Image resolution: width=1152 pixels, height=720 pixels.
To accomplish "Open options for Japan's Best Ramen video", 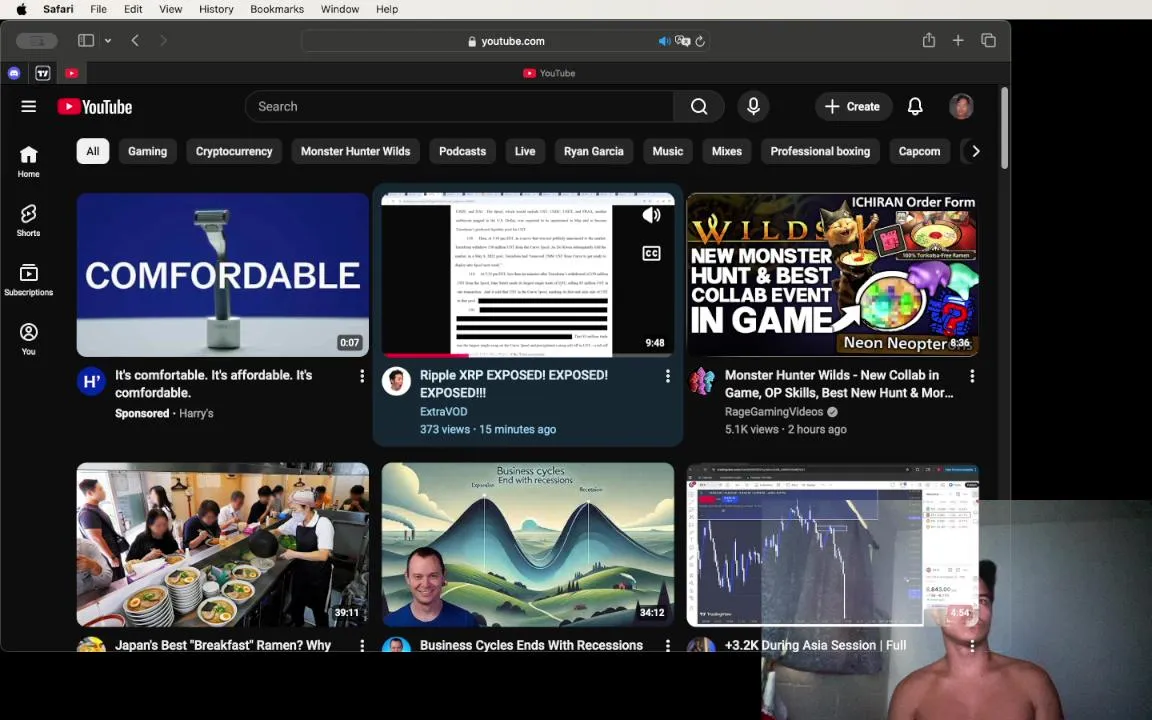I will point(362,645).
